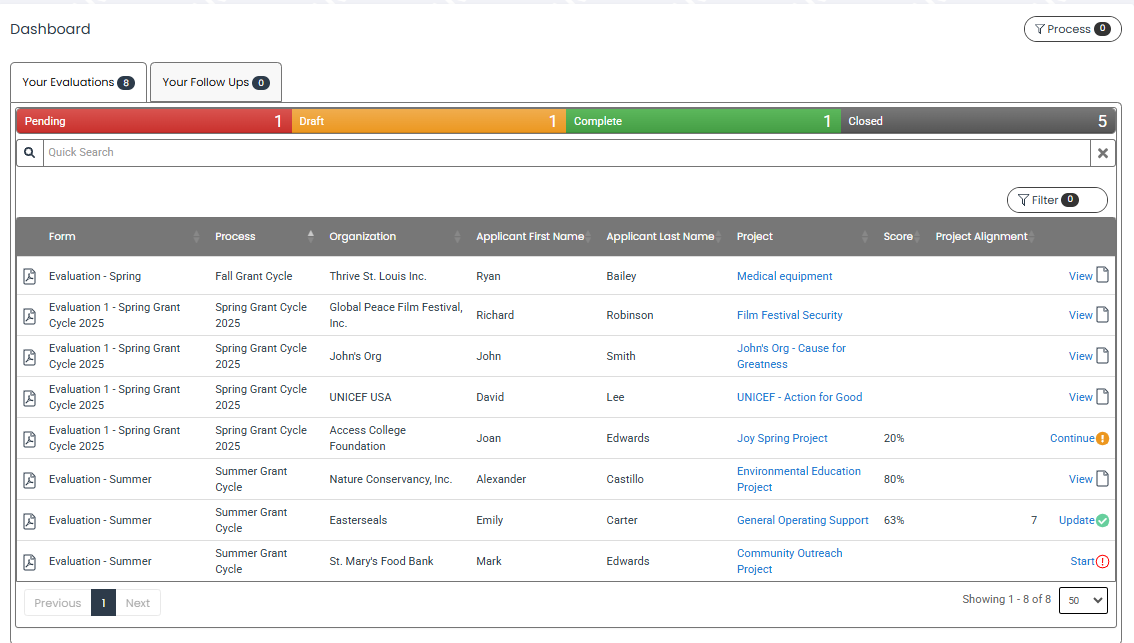The width and height of the screenshot is (1134, 643).
Task: Filter by Pending status bar
Action: coord(154,121)
